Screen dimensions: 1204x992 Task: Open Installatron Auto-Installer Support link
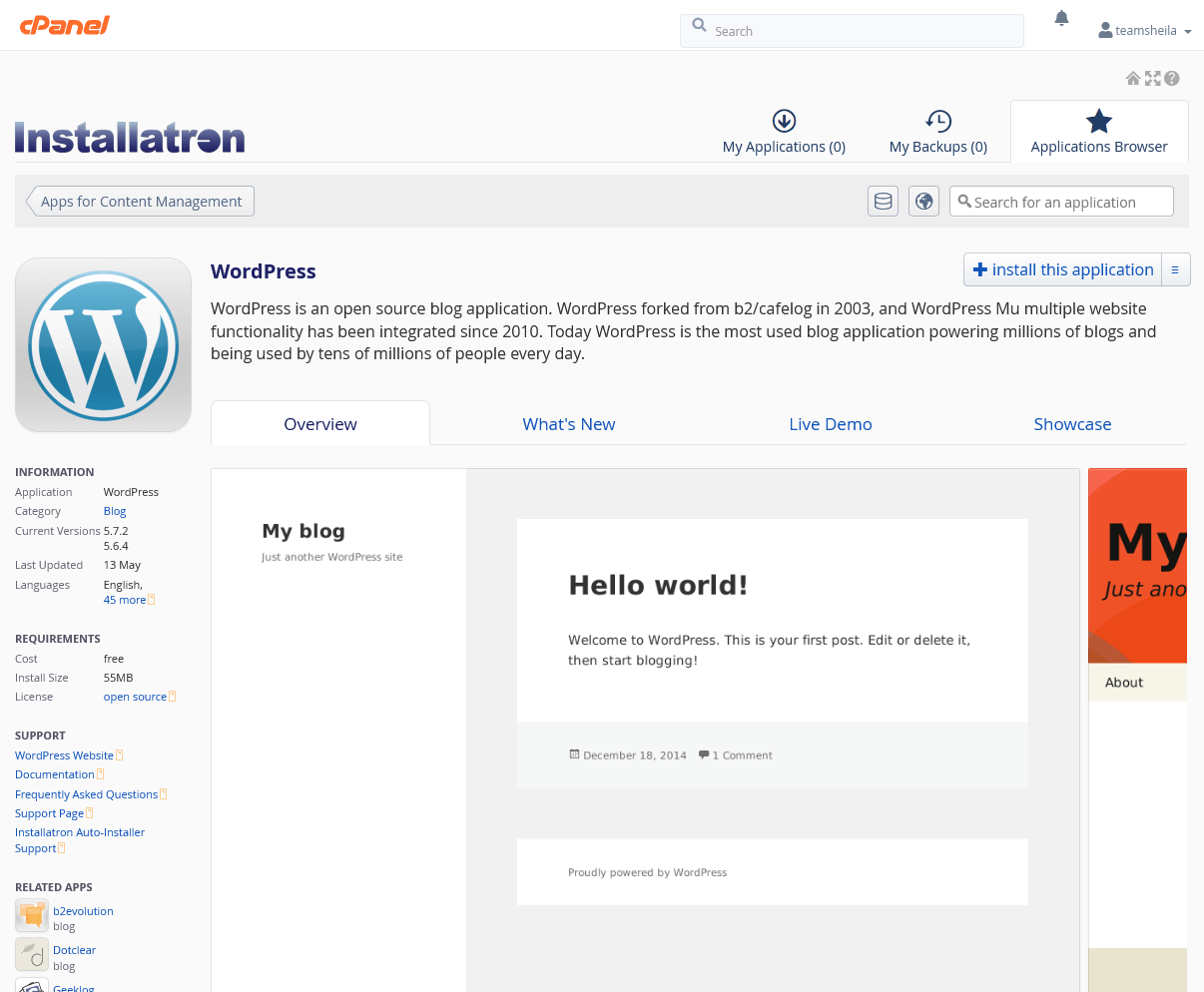[x=80, y=840]
